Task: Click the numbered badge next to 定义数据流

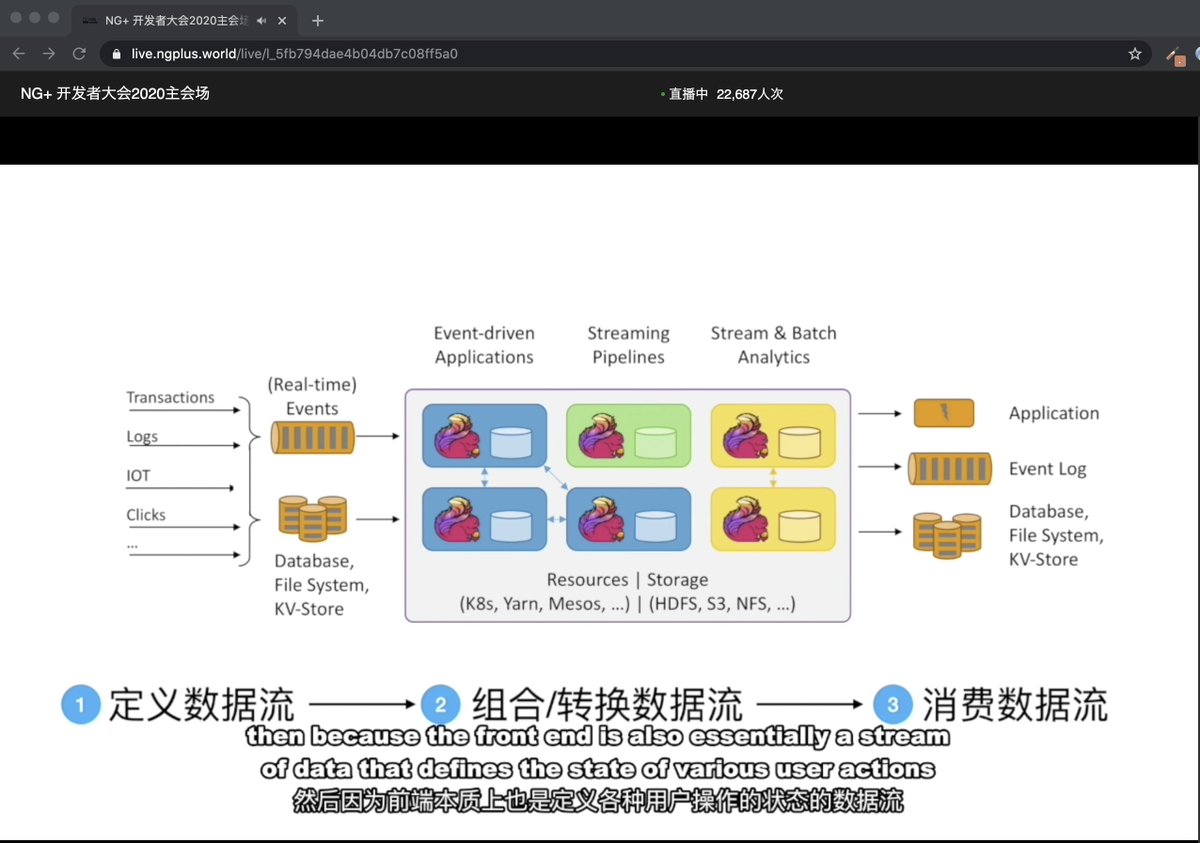Action: point(80,704)
